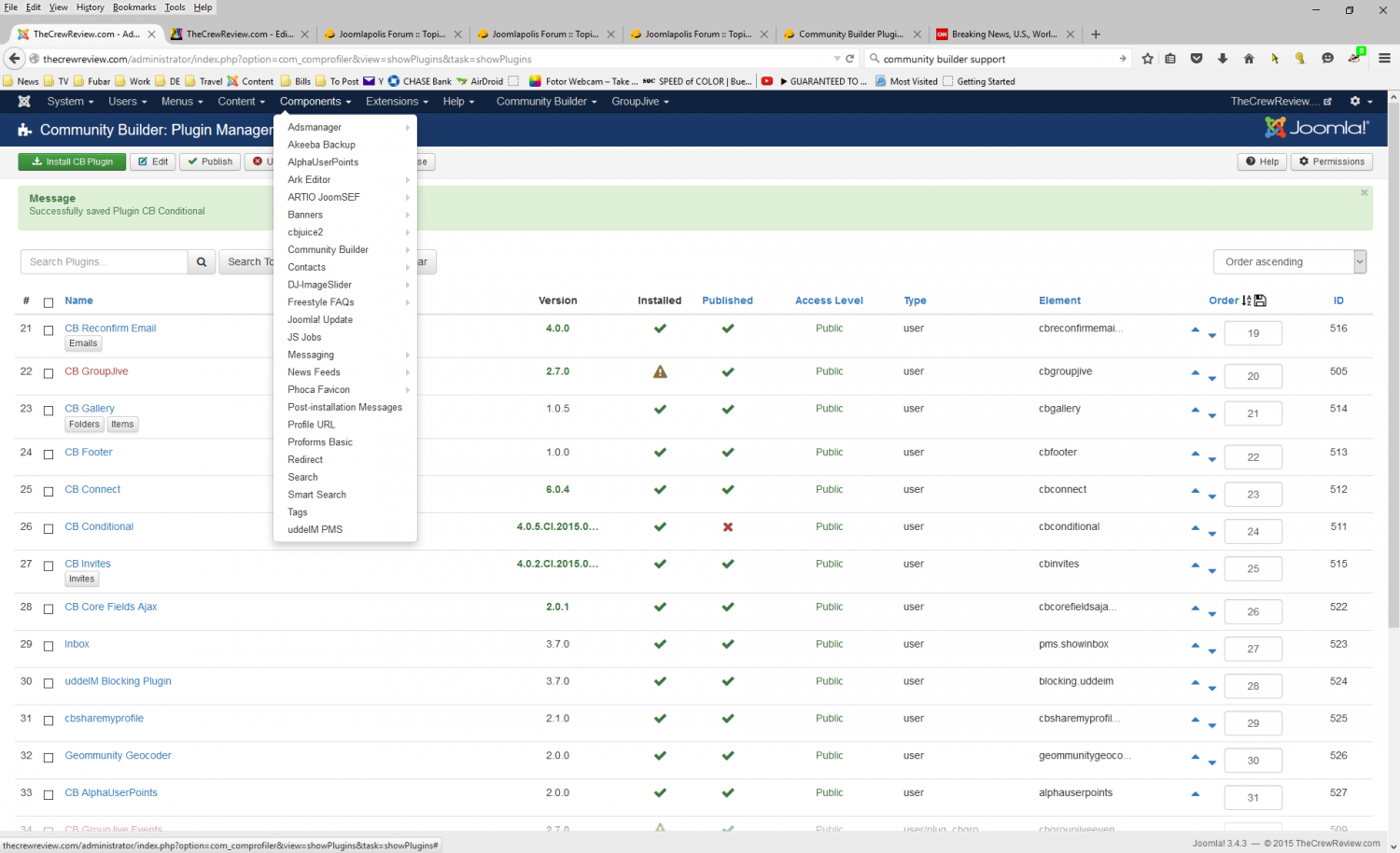
Task: Expand the Users admin menu
Action: click(x=127, y=102)
